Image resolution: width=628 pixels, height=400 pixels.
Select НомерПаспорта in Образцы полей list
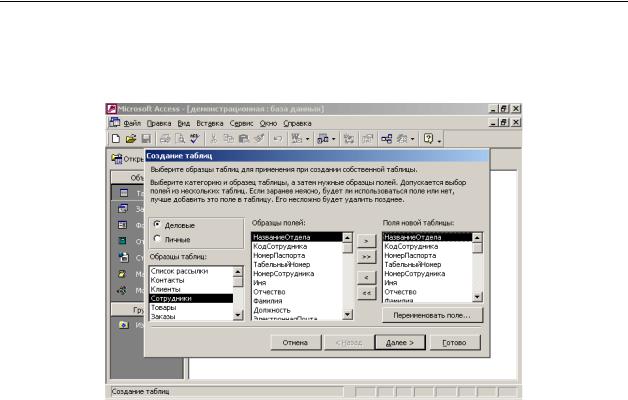[x=297, y=255]
